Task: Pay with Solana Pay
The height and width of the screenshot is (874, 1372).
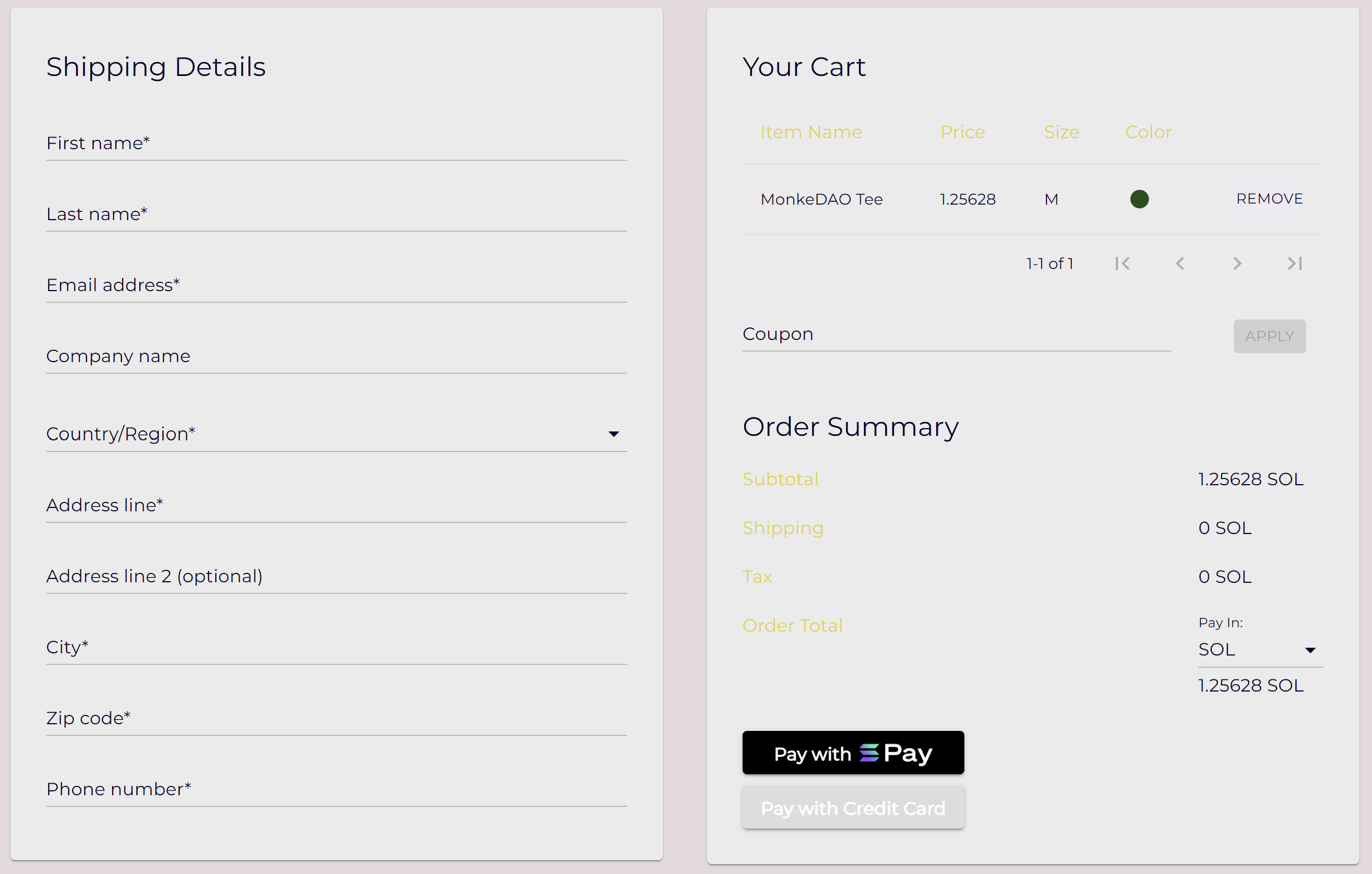Action: click(853, 753)
